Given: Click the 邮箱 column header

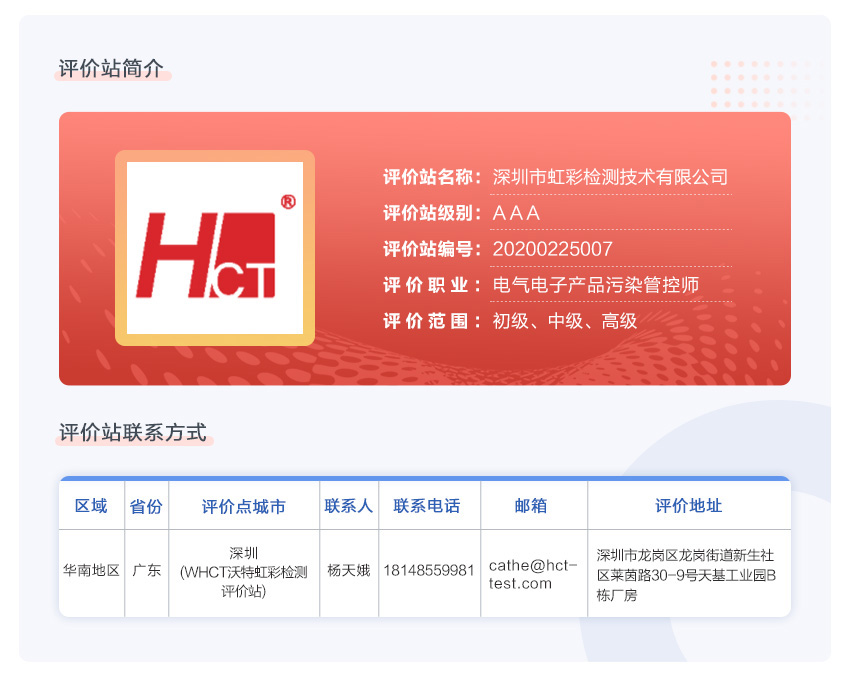Looking at the screenshot, I should [x=531, y=506].
